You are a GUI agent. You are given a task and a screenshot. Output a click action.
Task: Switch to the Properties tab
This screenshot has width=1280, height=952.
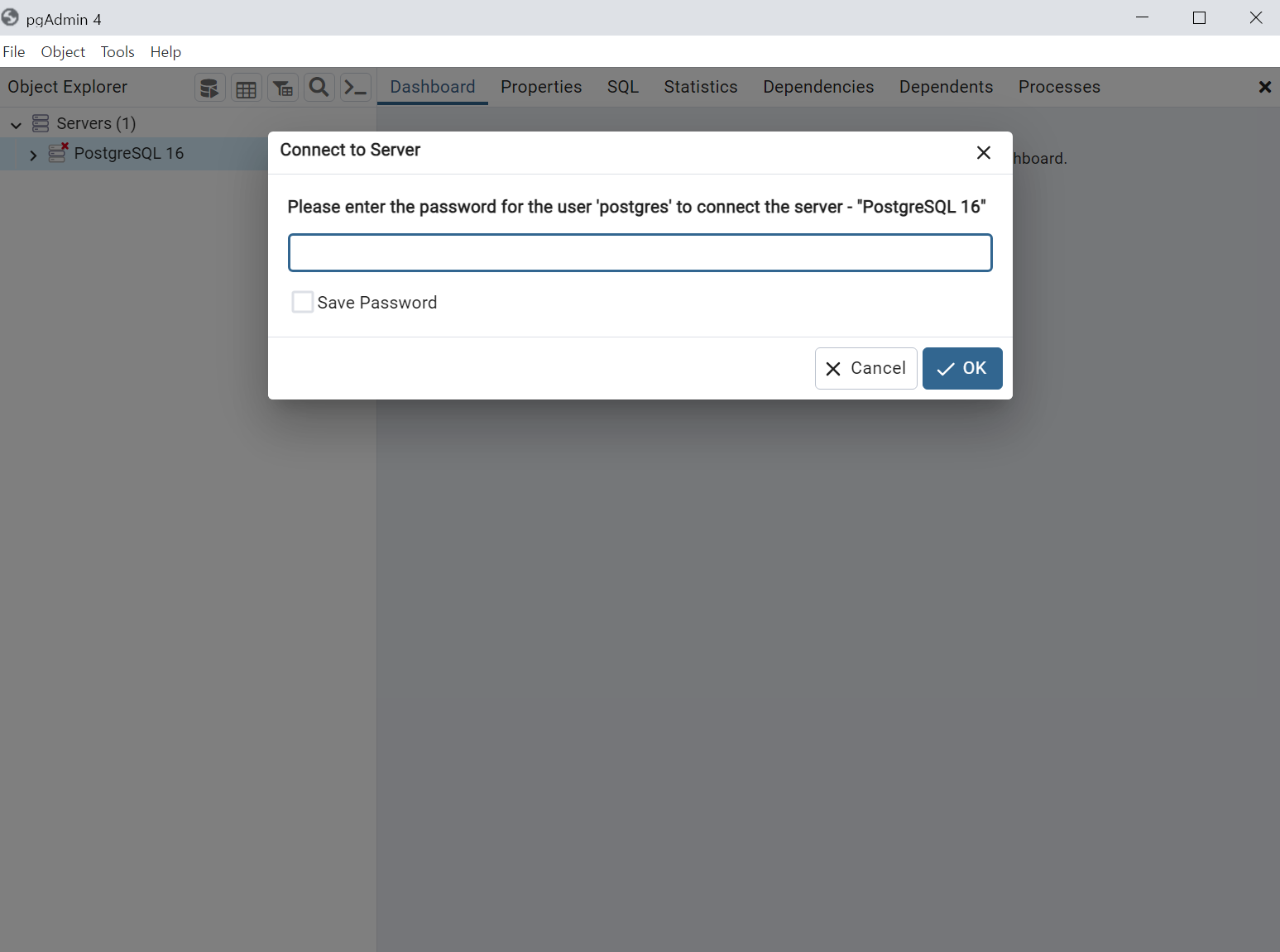click(x=541, y=87)
